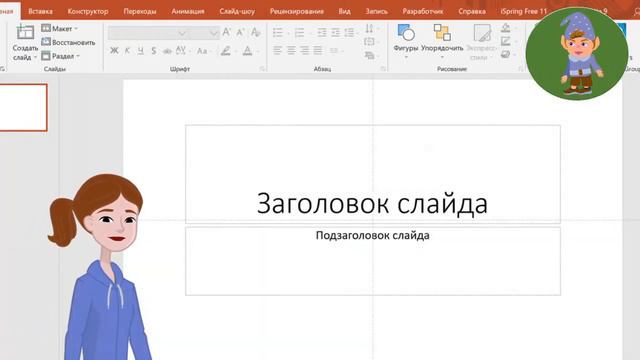Open the Макет layout menu
This screenshot has height=360, width=640.
coord(60,29)
